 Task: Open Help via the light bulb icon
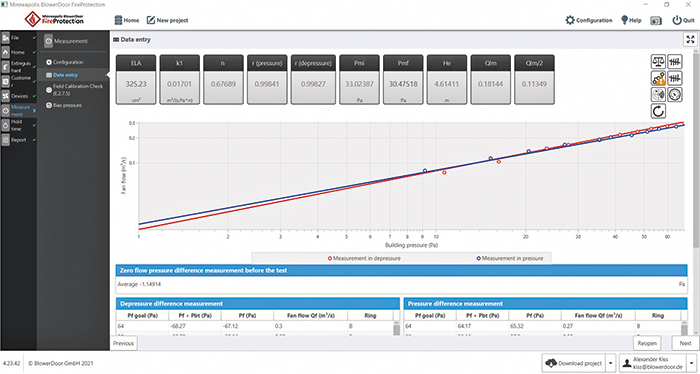[x=625, y=20]
